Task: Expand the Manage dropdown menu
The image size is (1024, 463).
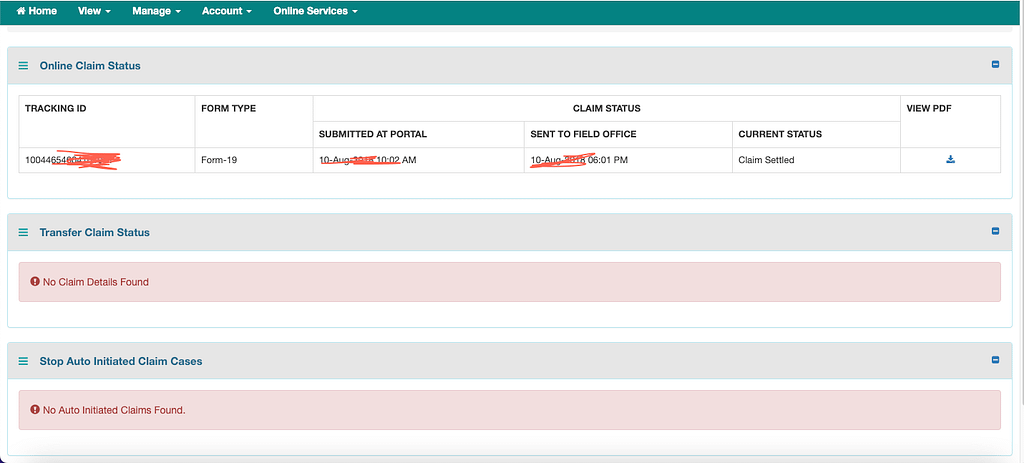Action: (x=157, y=11)
